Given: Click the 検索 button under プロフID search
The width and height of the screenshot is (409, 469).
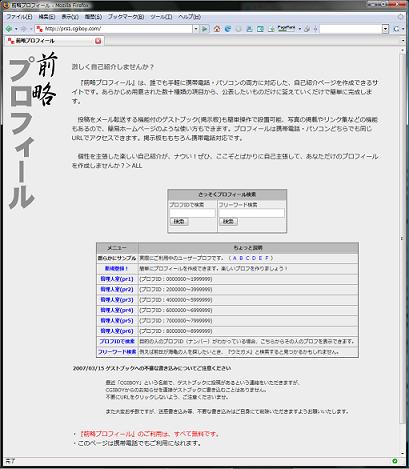Looking at the screenshot, I should (179, 221).
